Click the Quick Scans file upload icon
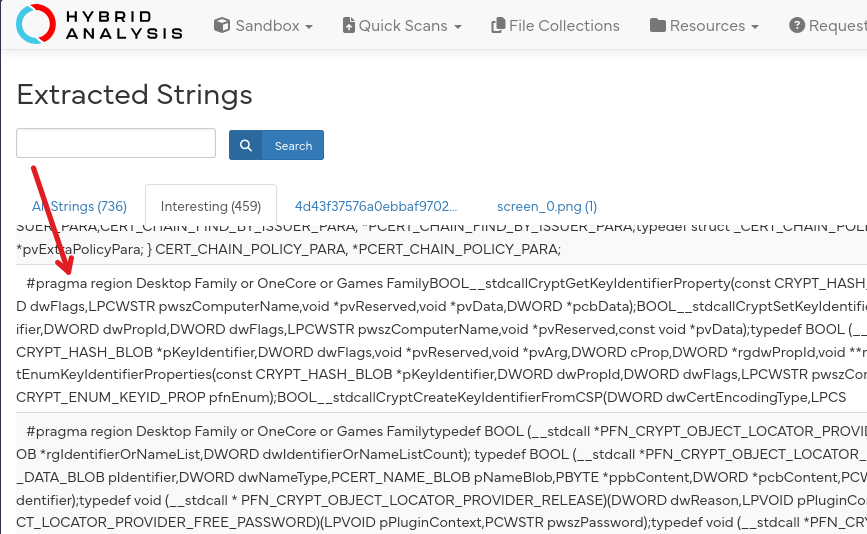The image size is (867, 534). pyautogui.click(x=348, y=26)
